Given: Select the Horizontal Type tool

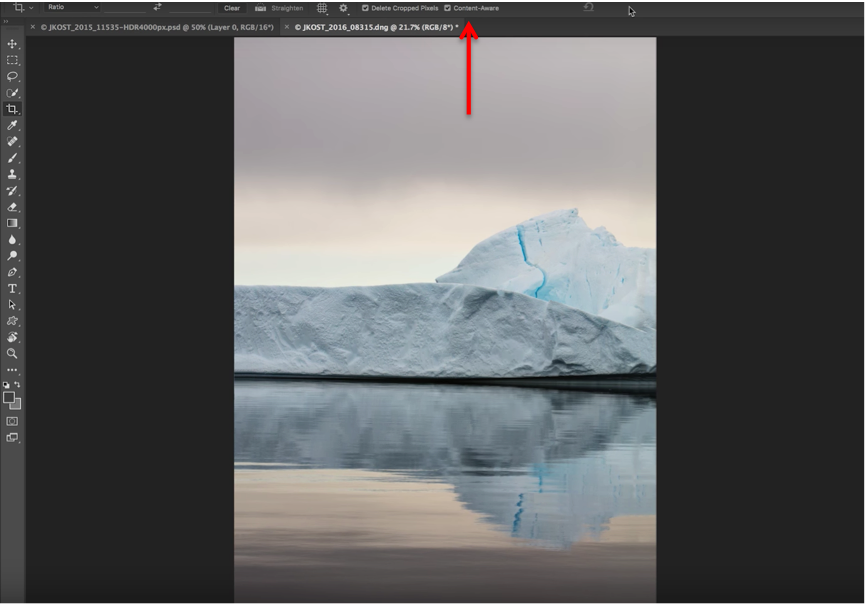Looking at the screenshot, I should (x=13, y=288).
